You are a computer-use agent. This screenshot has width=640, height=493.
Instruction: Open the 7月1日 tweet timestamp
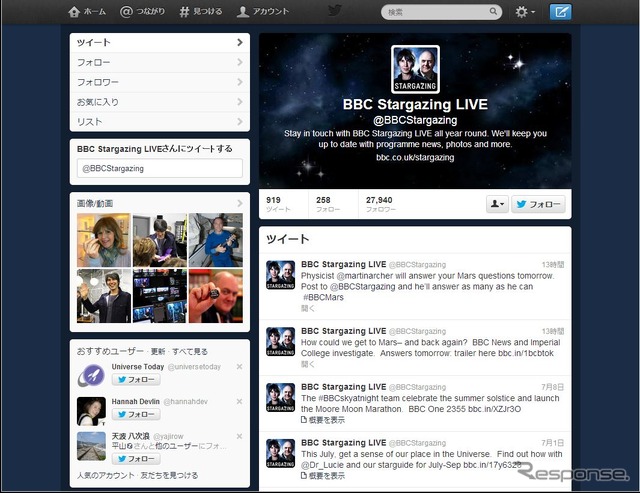[x=553, y=443]
